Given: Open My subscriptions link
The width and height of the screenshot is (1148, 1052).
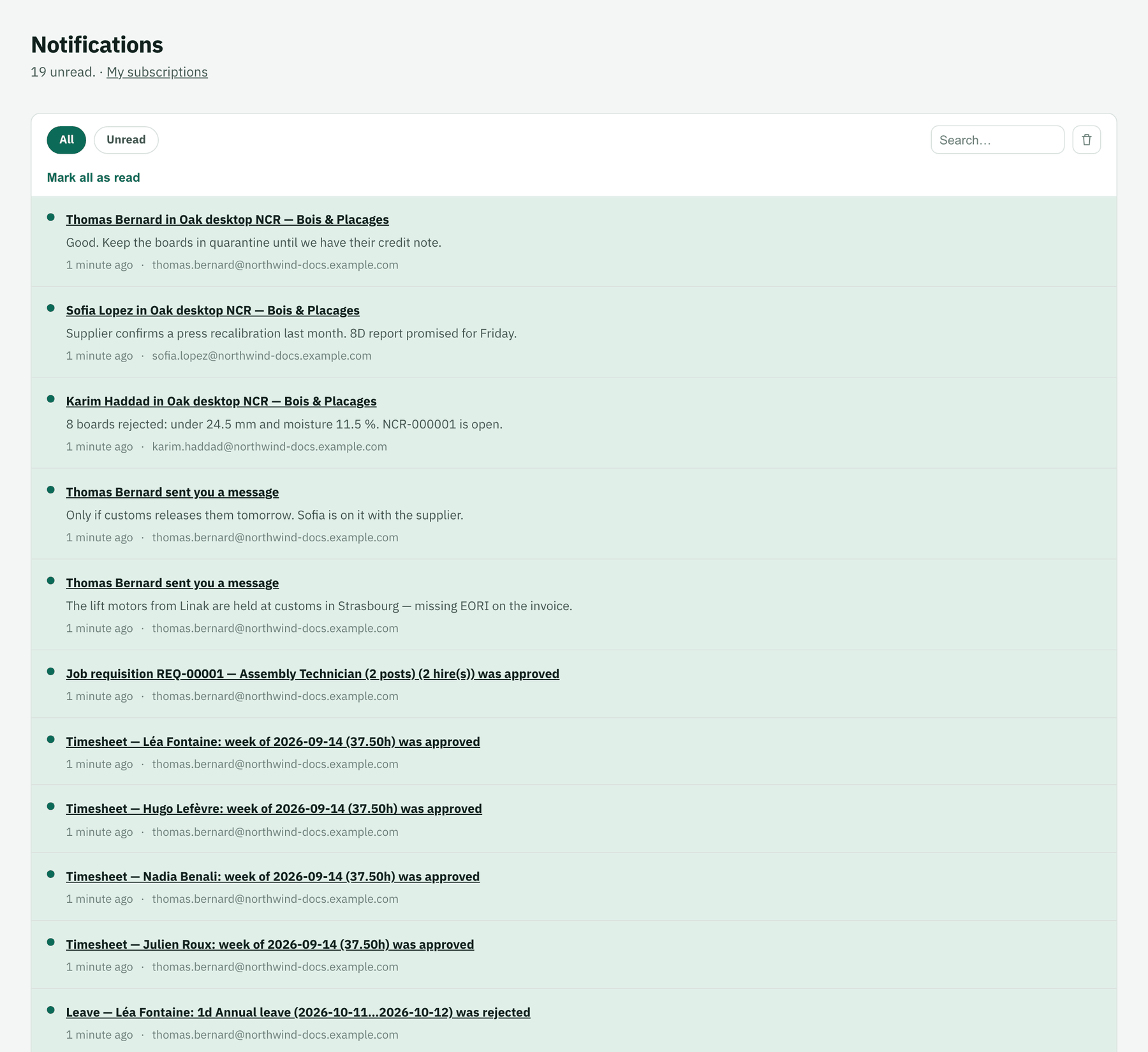Looking at the screenshot, I should (x=157, y=72).
